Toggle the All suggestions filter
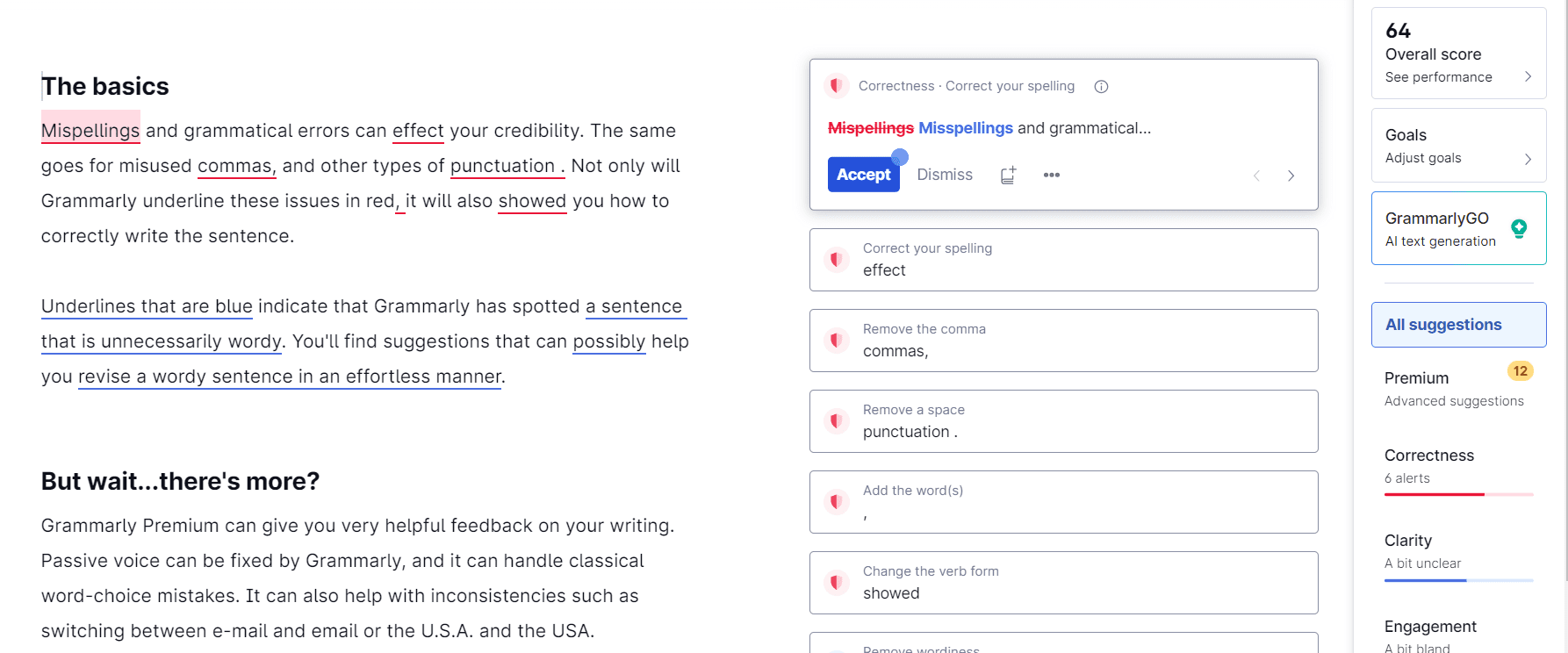1568x653 pixels. coord(1458,324)
